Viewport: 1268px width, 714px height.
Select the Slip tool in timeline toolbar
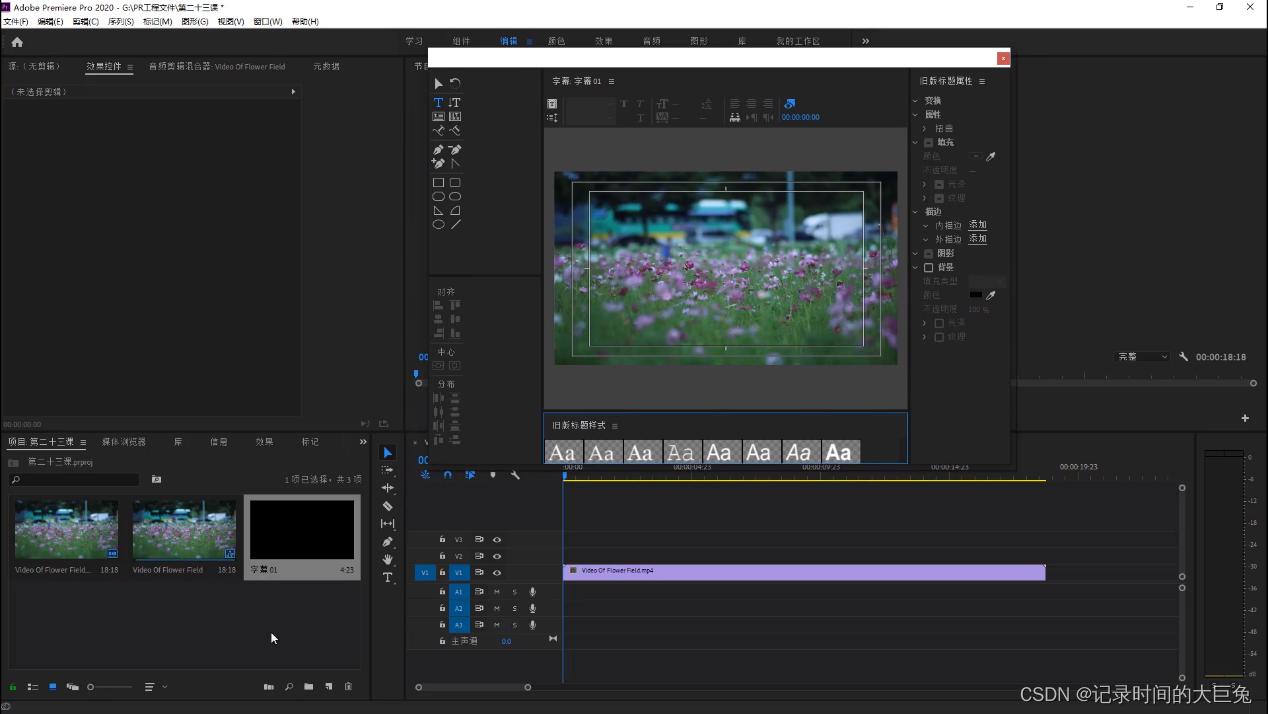click(388, 524)
